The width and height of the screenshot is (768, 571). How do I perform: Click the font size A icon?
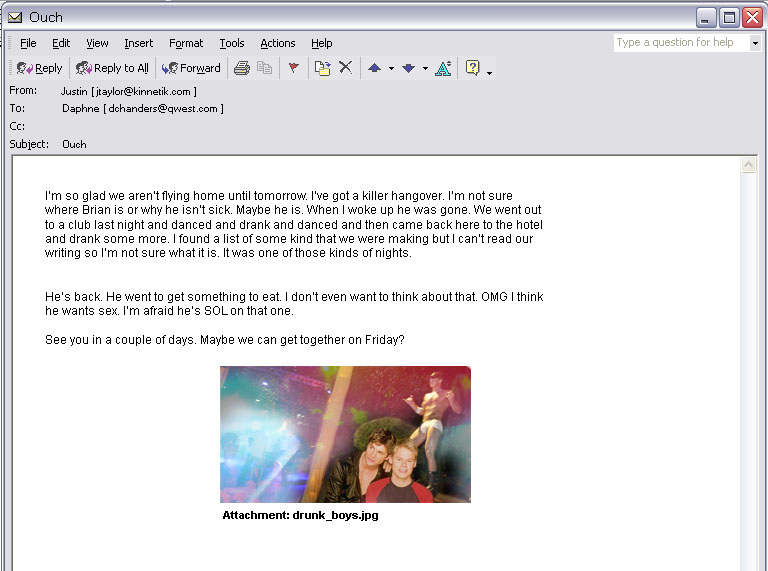coord(443,68)
